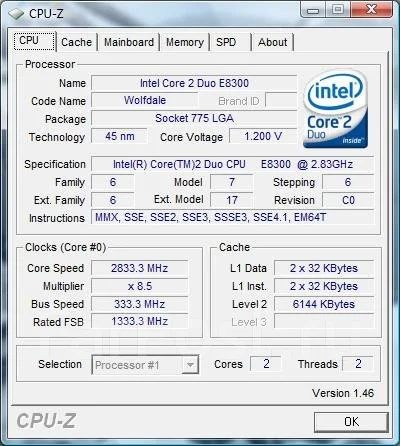Open the Cache tab
Viewport: 400px width, 446px height.
(x=76, y=42)
